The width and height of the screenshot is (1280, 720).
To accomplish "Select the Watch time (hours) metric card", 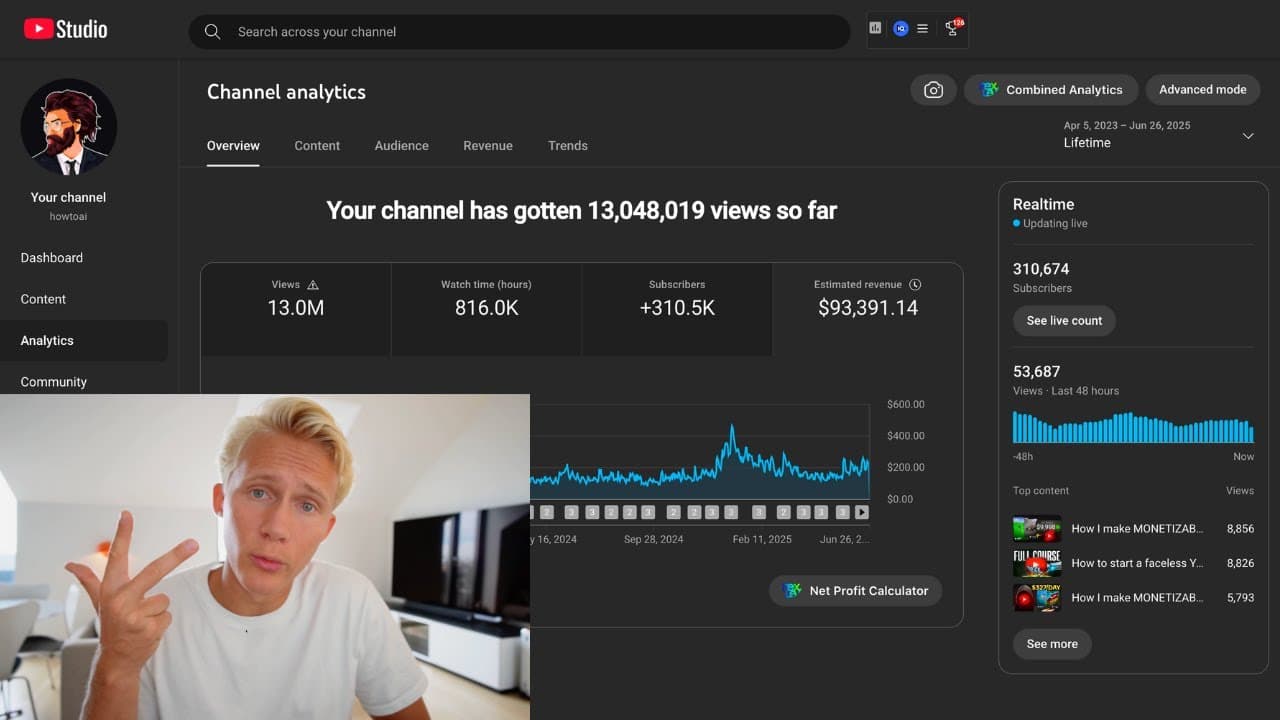I will pyautogui.click(x=486, y=309).
